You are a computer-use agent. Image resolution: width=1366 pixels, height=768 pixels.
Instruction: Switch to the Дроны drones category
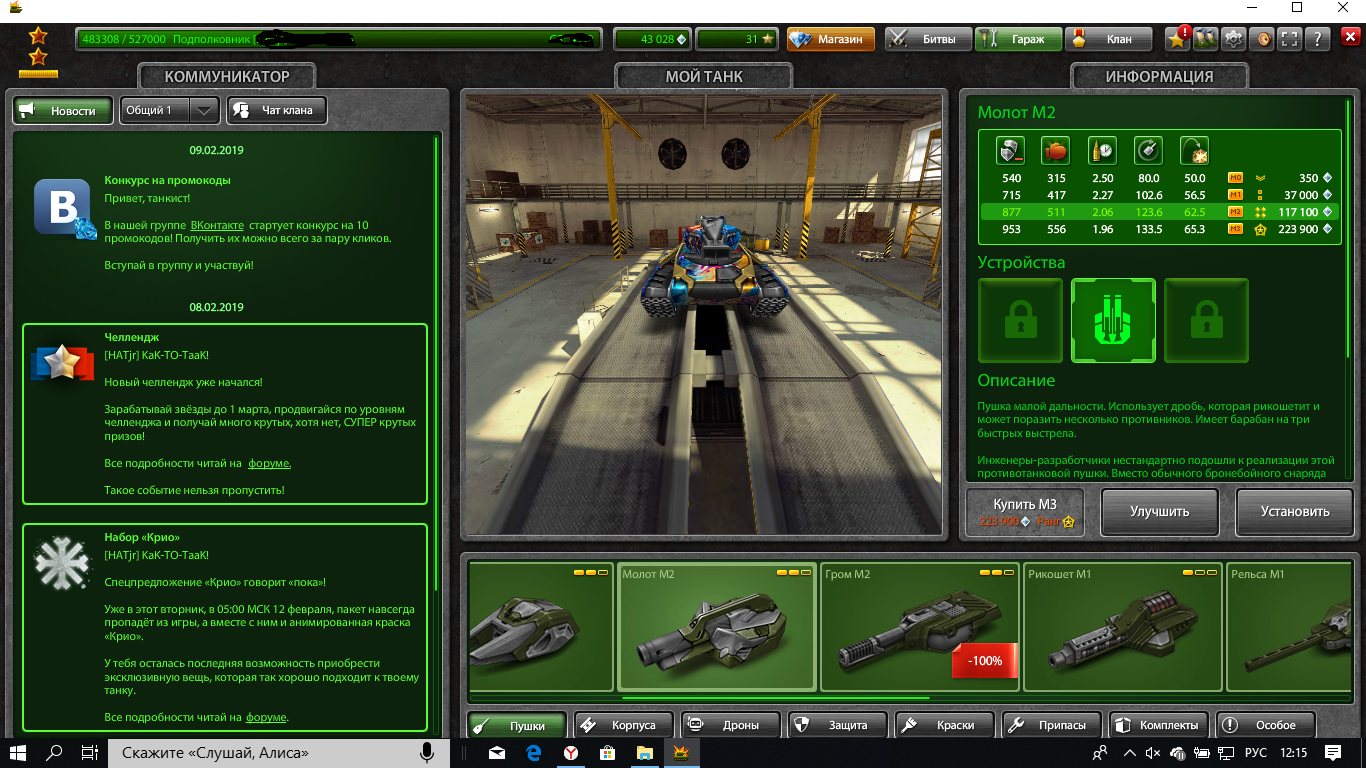[731, 725]
